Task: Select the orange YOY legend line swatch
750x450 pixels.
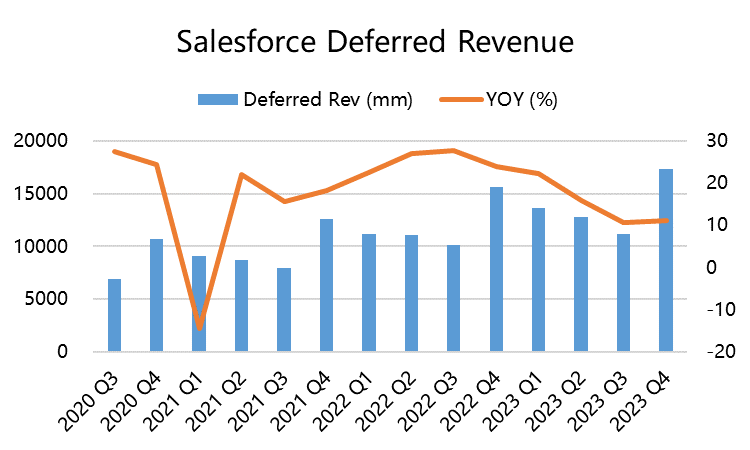Action: tap(462, 99)
